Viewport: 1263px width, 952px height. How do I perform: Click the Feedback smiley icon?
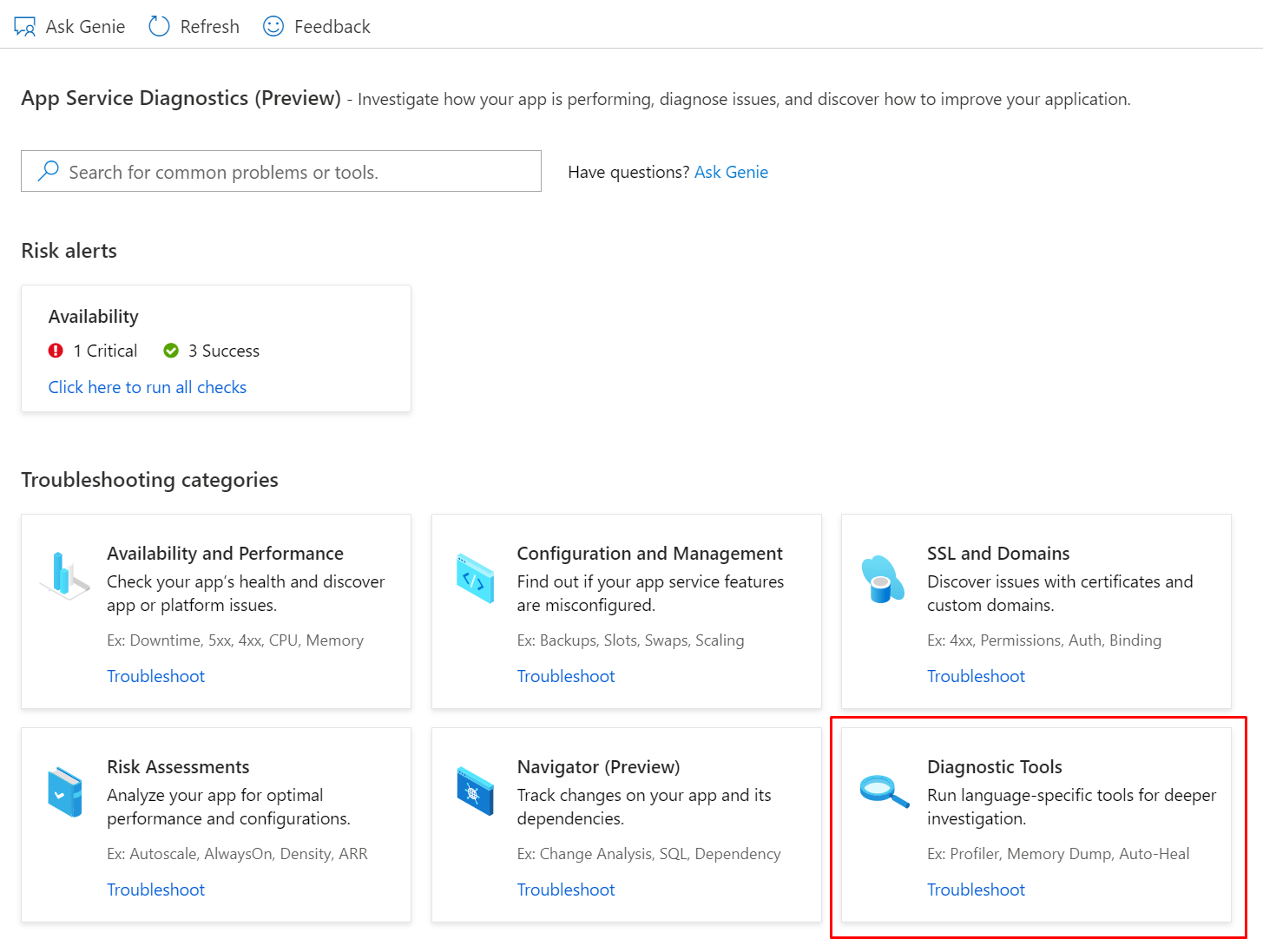point(273,26)
